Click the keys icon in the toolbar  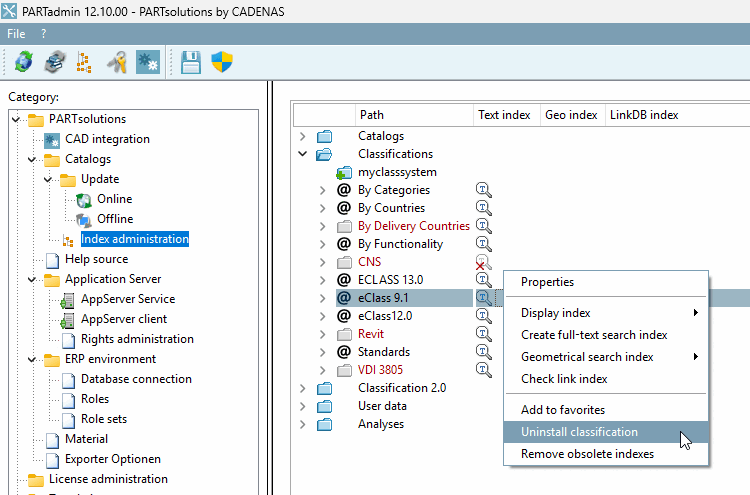117,62
